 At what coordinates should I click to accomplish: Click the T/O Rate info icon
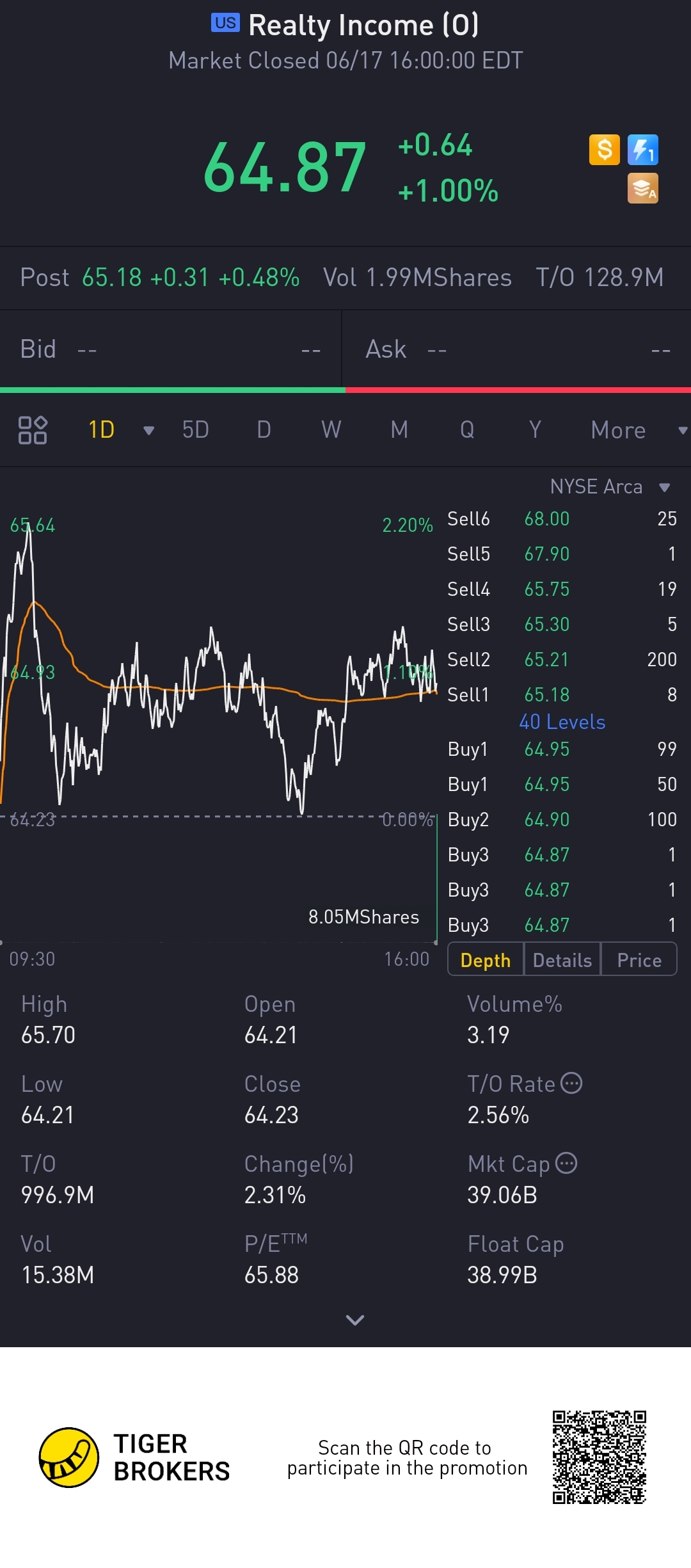571,1084
